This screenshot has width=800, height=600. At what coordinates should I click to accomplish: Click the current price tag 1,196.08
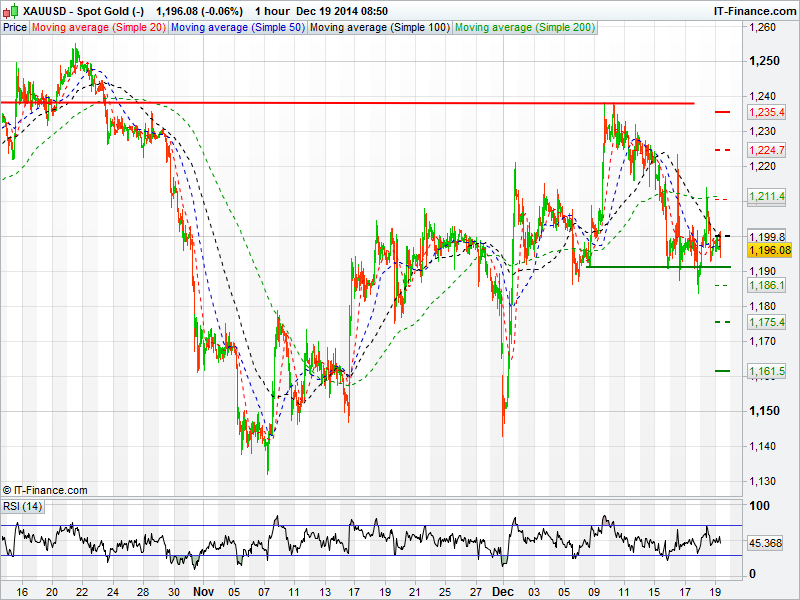coord(769,250)
